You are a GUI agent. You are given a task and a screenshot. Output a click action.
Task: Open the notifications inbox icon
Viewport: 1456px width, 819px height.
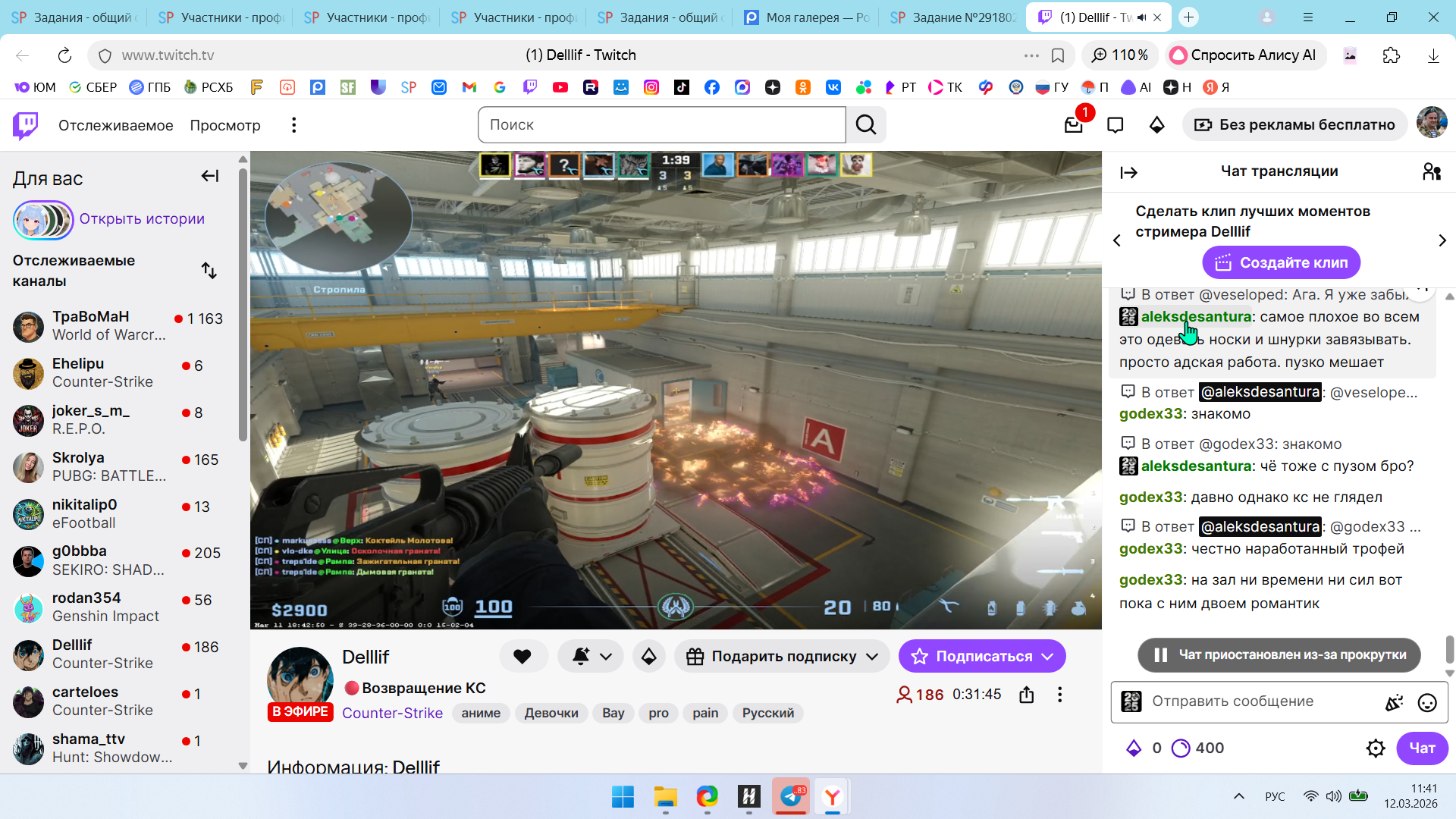point(1073,125)
